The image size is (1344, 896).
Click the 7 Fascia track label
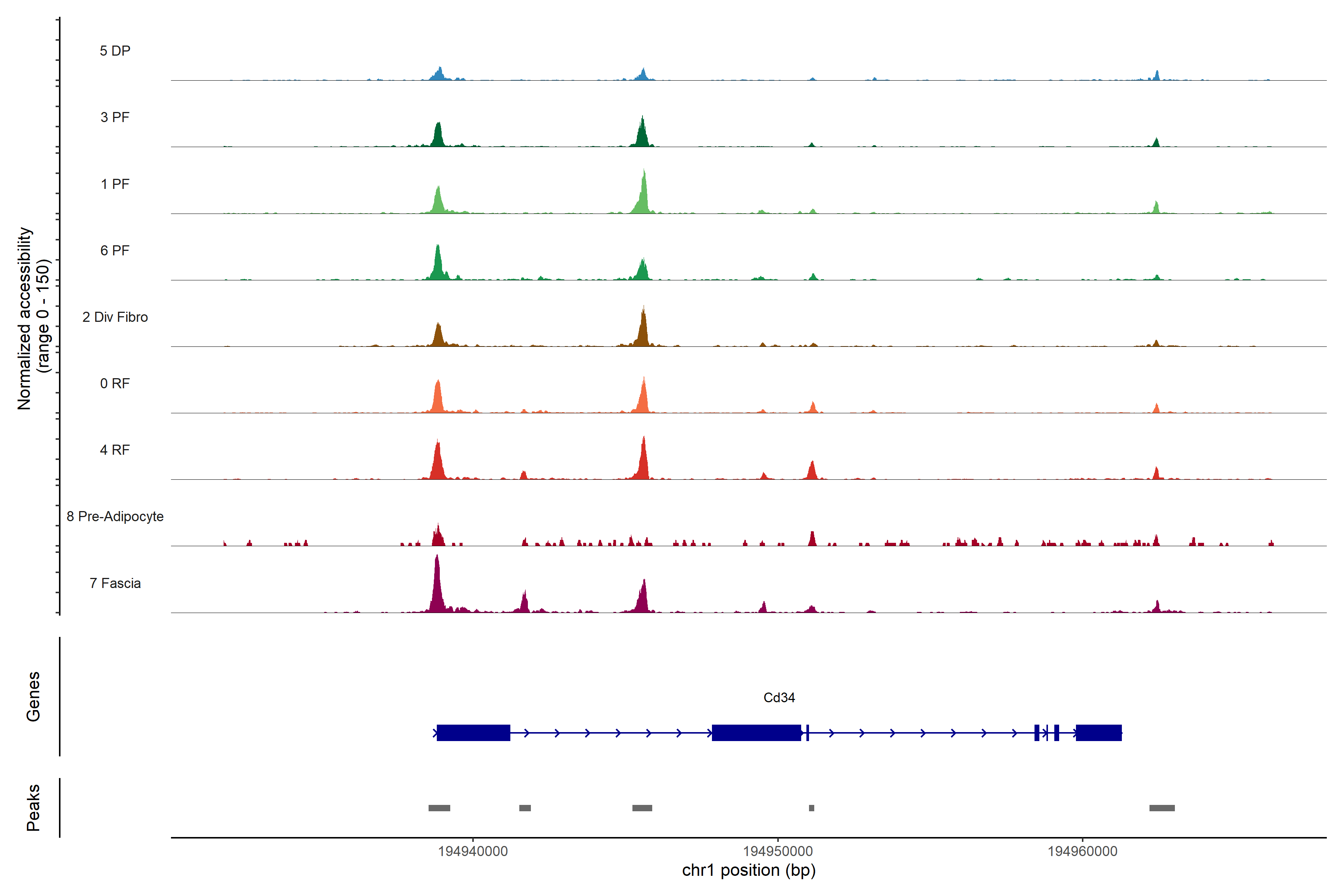pyautogui.click(x=115, y=583)
